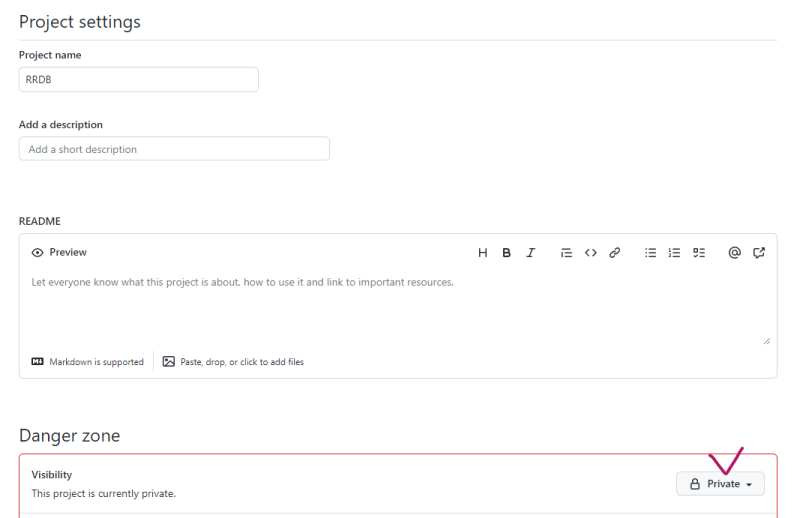This screenshot has width=800, height=518.
Task: Insert code formatting in README
Action: point(591,253)
